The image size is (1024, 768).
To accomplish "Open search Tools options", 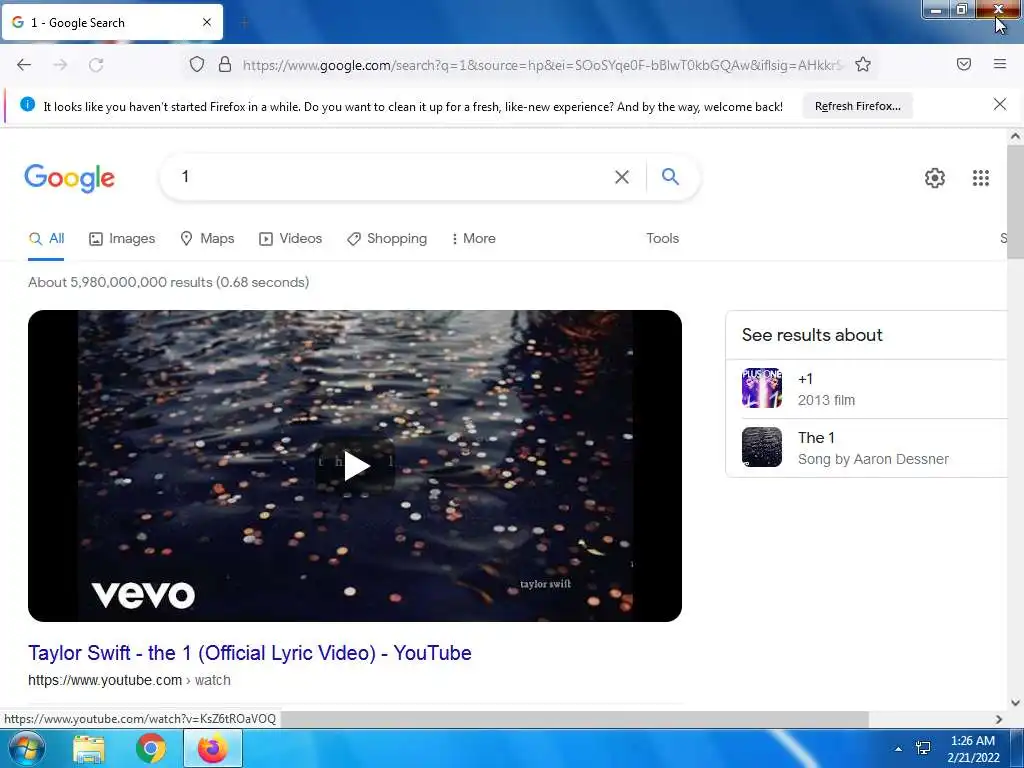I will (x=662, y=238).
